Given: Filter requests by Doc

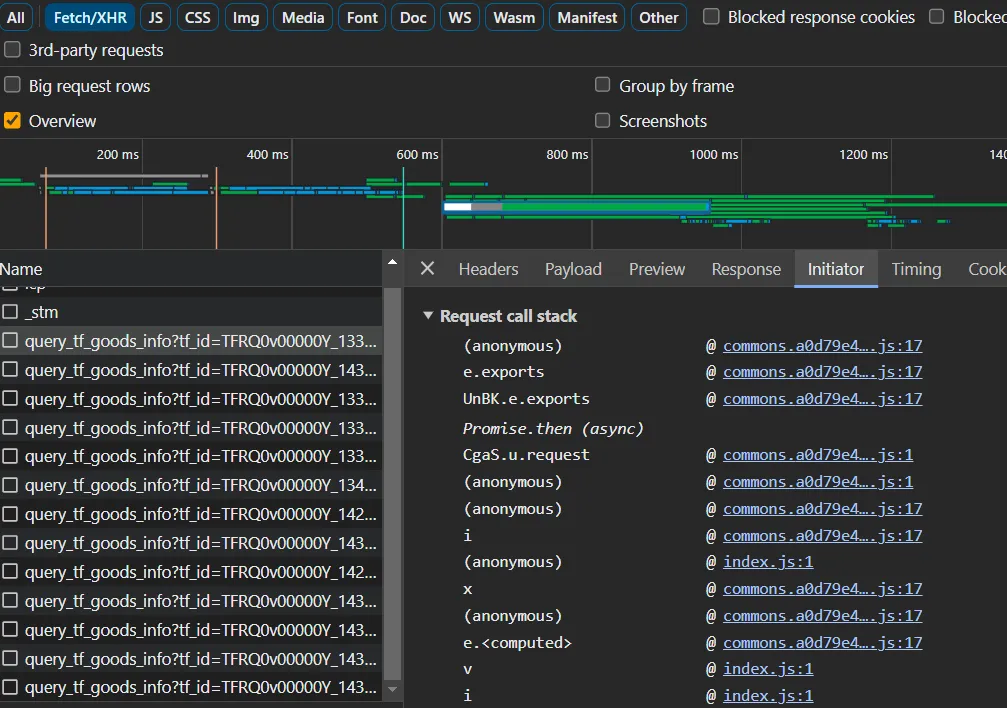Looking at the screenshot, I should (x=413, y=17).
